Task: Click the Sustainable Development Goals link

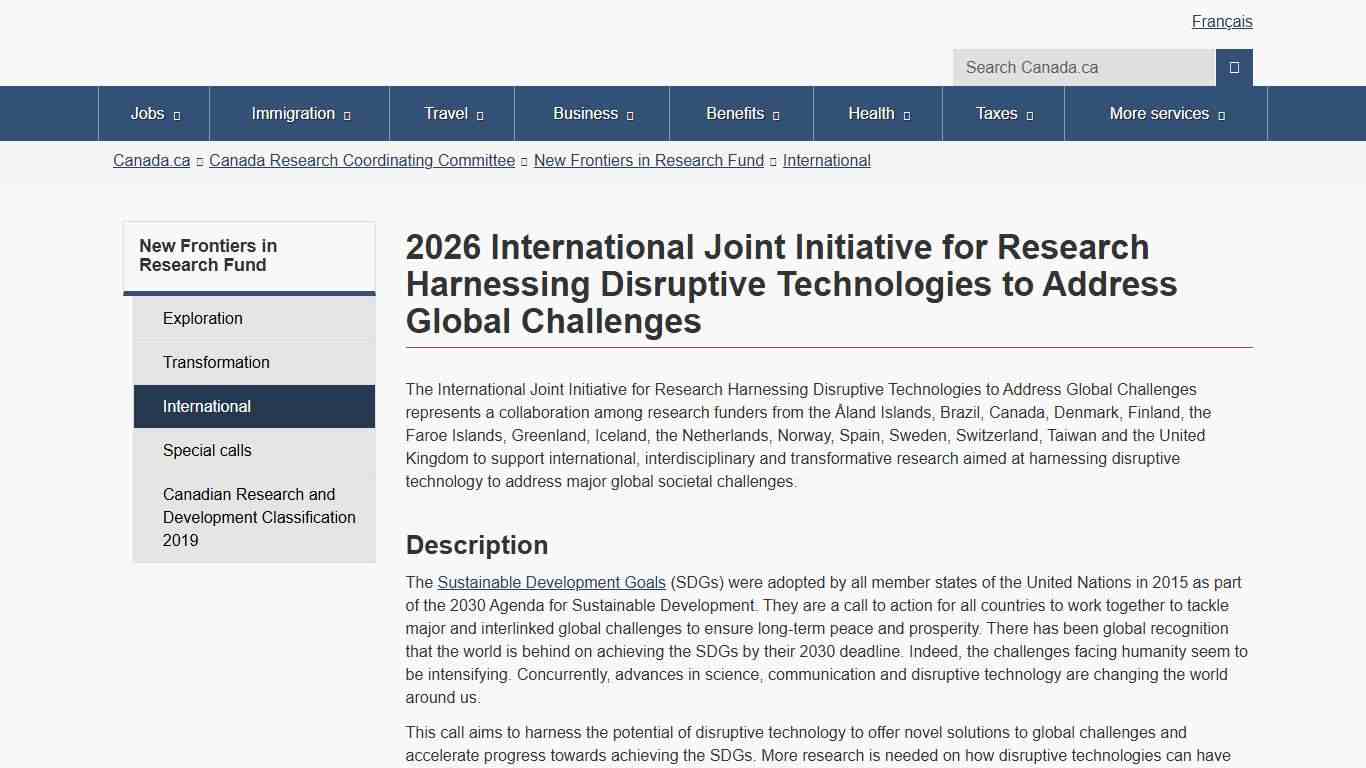Action: pyautogui.click(x=551, y=582)
